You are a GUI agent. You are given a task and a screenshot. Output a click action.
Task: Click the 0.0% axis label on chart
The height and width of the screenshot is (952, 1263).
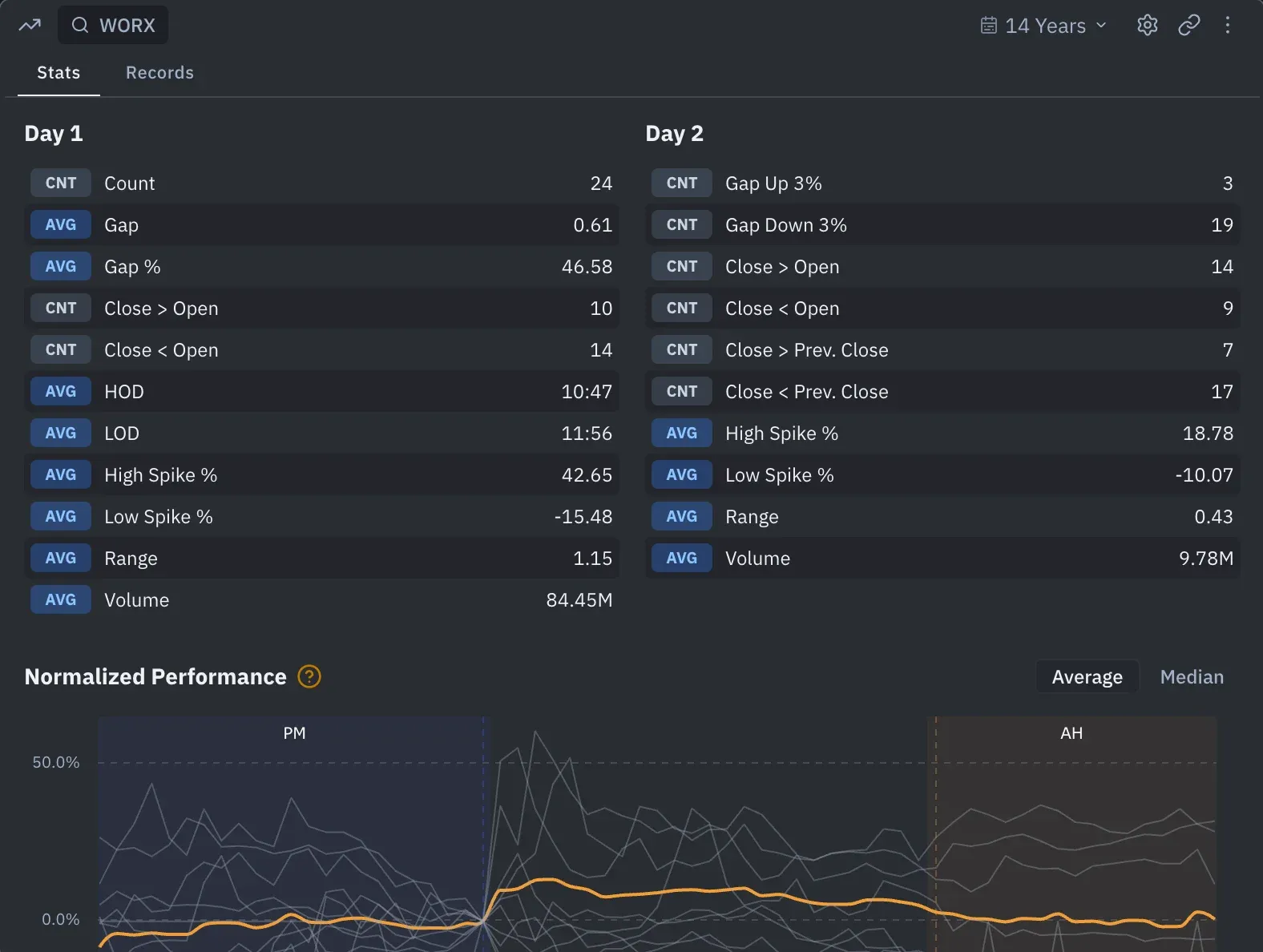pyautogui.click(x=61, y=919)
